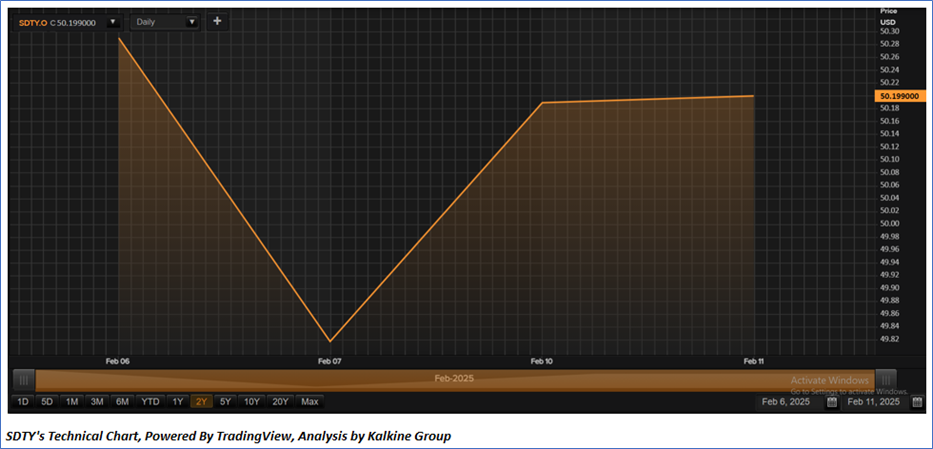Select the 1D time range
Viewport: 933px width, 449px height.
[x=23, y=402]
